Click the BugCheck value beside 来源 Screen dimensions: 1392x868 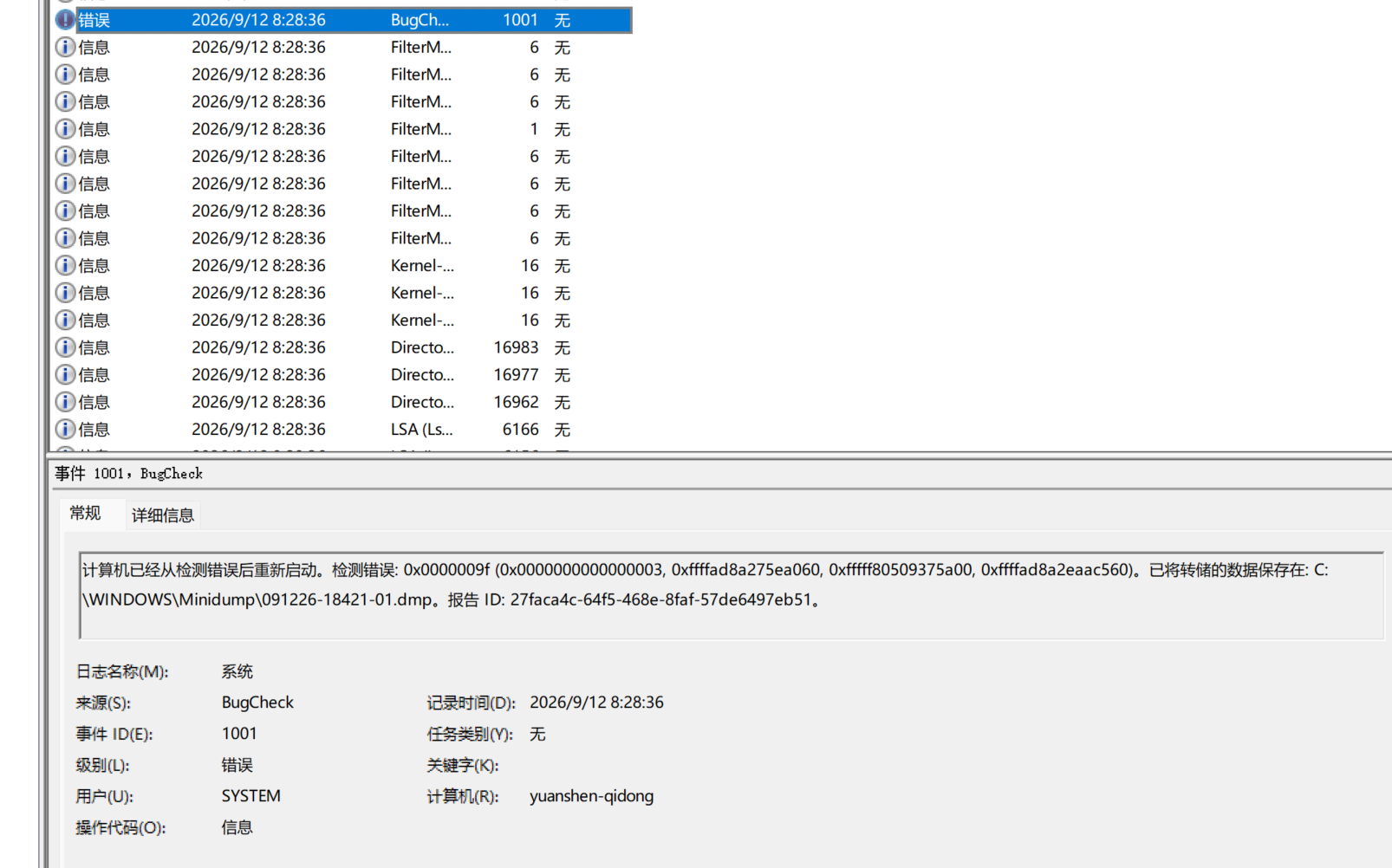pyautogui.click(x=257, y=703)
